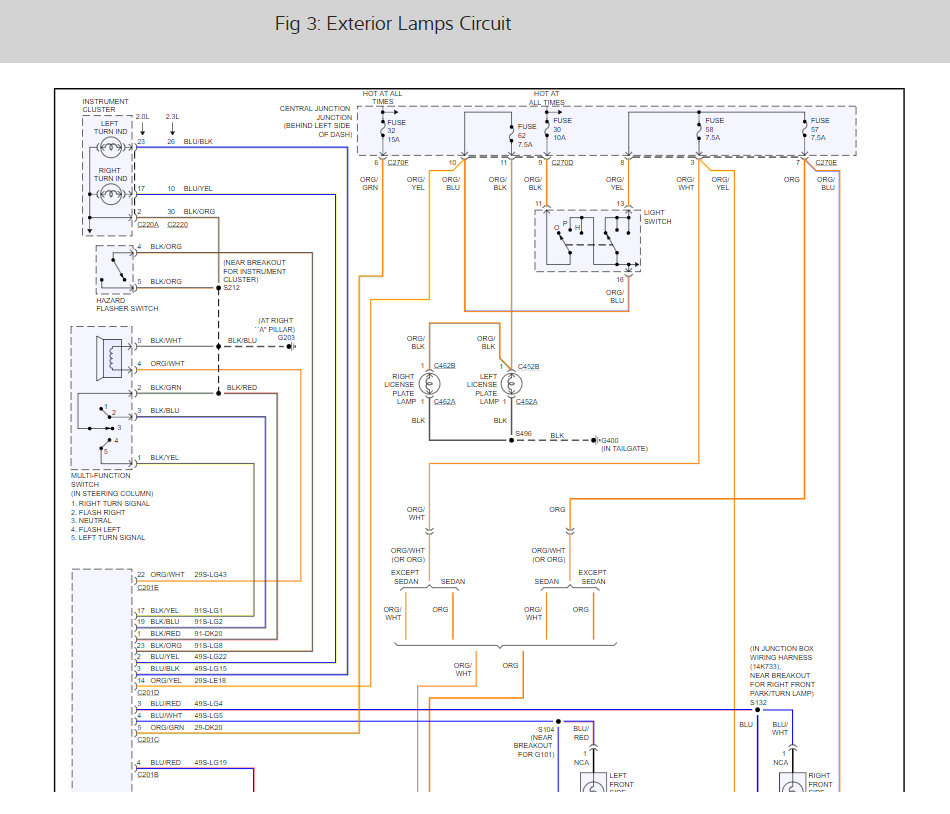Click the G400 ground symbol in tailgate
This screenshot has height=814, width=950.
tap(595, 440)
